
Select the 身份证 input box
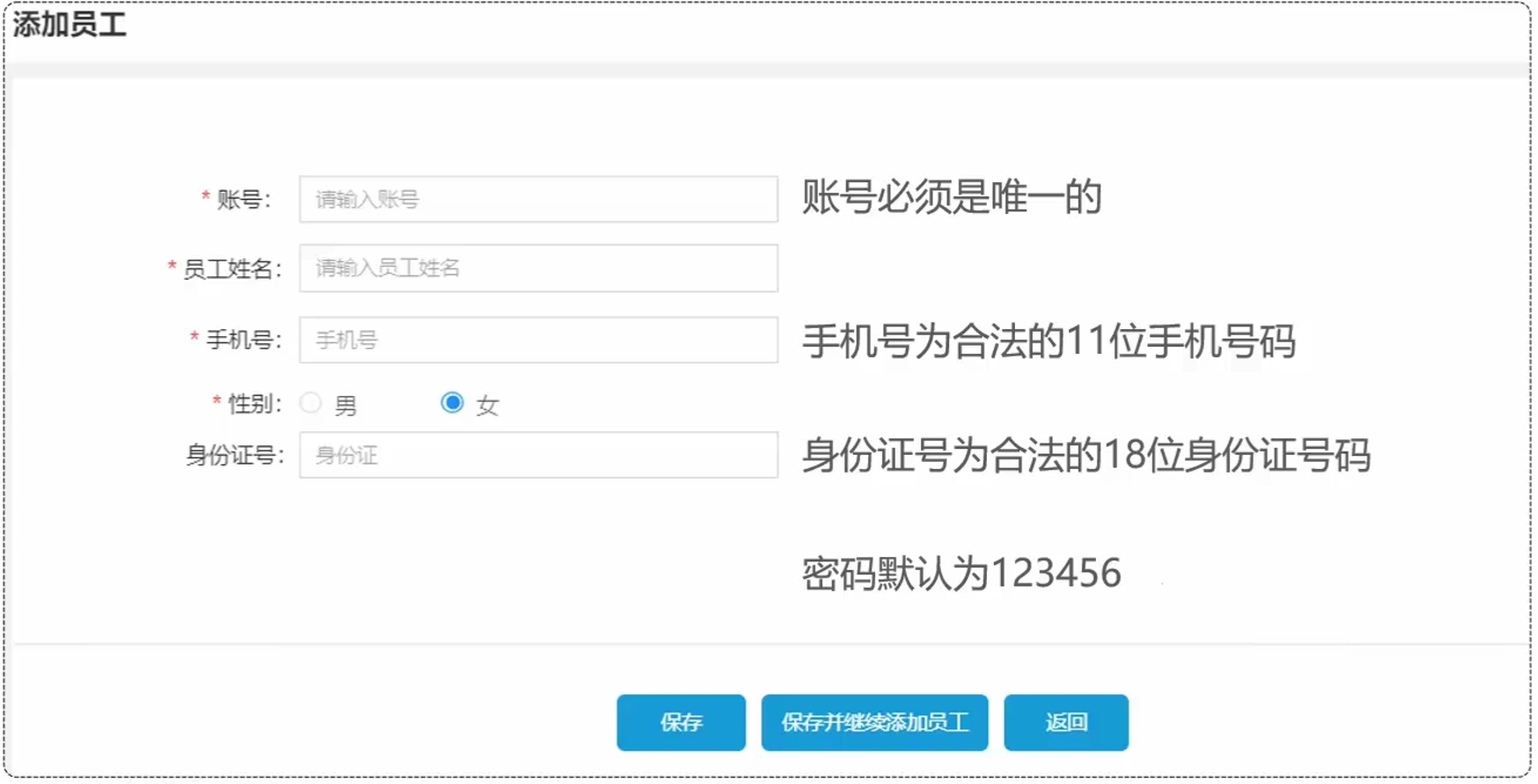pyautogui.click(x=538, y=456)
